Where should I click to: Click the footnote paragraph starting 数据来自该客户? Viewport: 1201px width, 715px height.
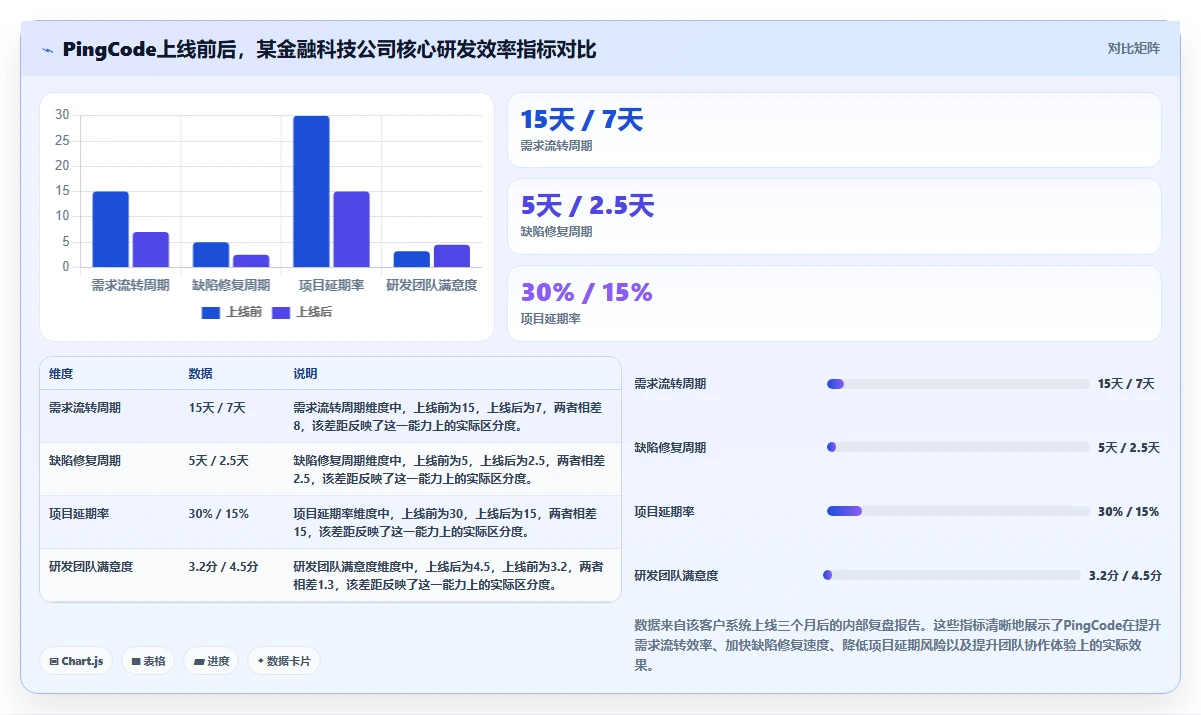click(x=898, y=645)
